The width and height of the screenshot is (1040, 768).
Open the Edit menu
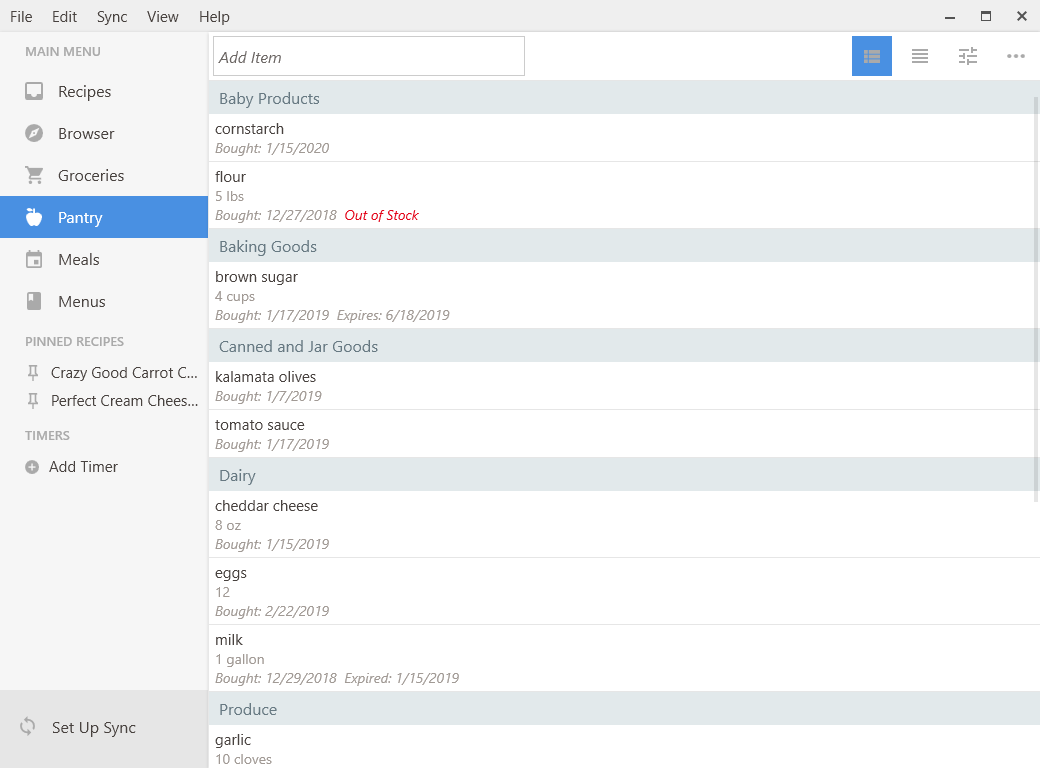click(64, 17)
